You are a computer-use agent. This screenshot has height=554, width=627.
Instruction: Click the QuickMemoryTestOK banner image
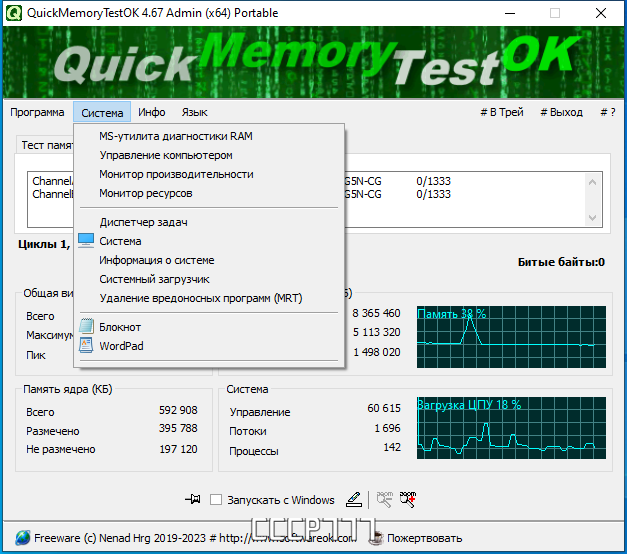coord(313,62)
